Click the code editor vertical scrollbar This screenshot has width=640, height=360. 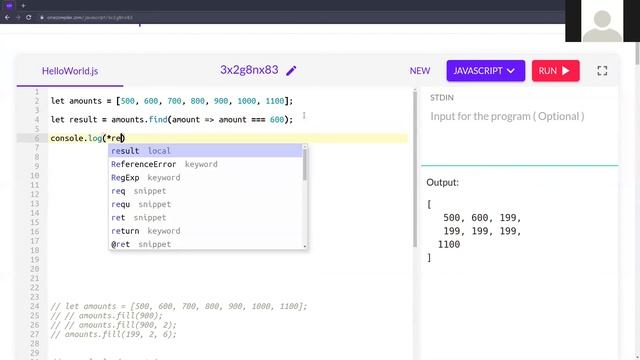click(415, 169)
